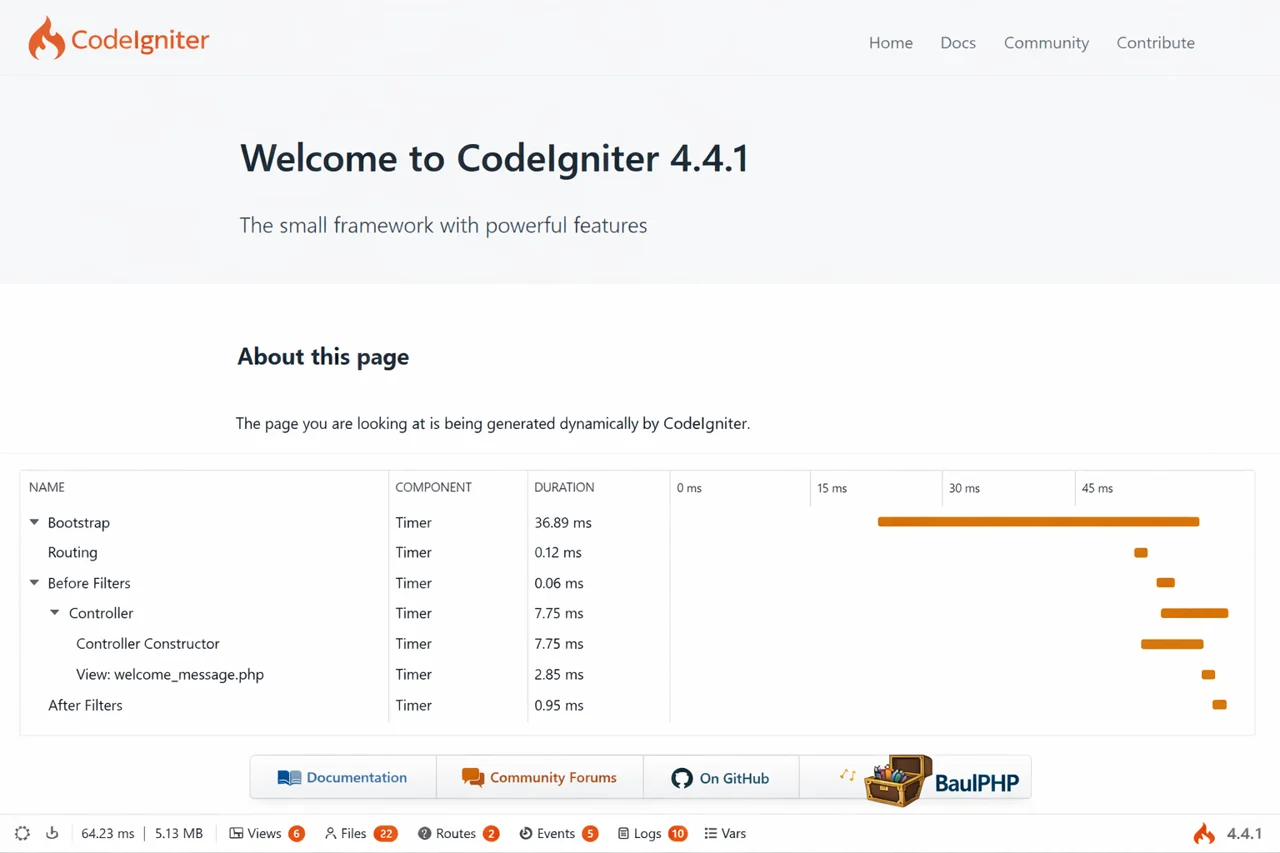The width and height of the screenshot is (1280, 853).
Task: Click the Views count badge 6
Action: (296, 833)
